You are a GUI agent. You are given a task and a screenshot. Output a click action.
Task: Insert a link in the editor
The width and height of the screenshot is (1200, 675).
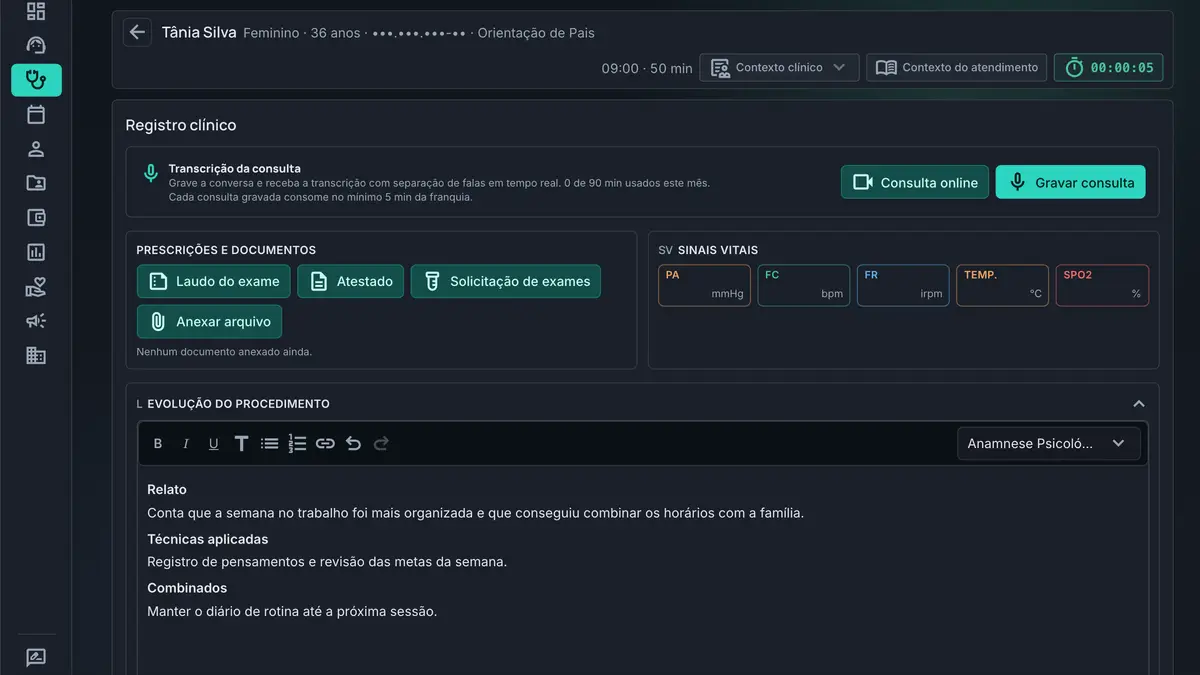coord(325,444)
